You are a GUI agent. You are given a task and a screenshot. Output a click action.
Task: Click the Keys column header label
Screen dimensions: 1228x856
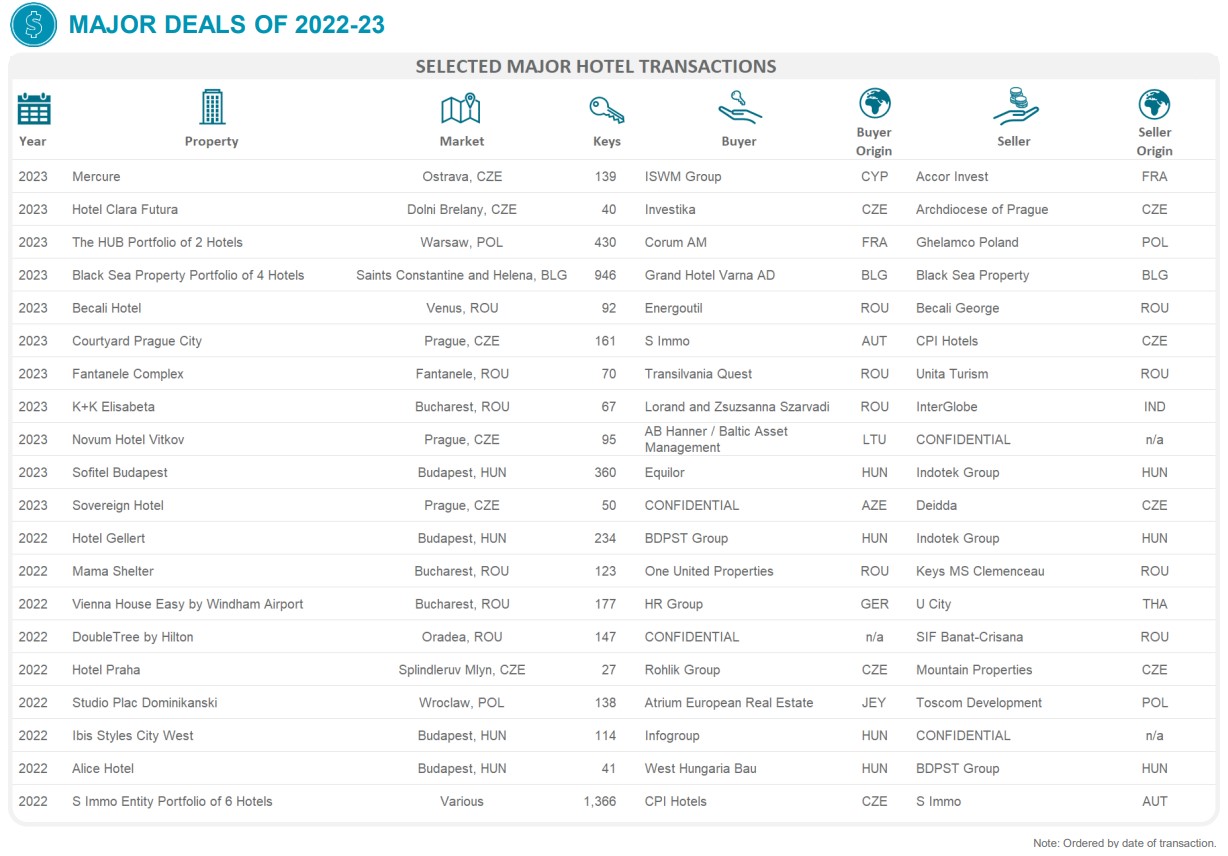[606, 141]
